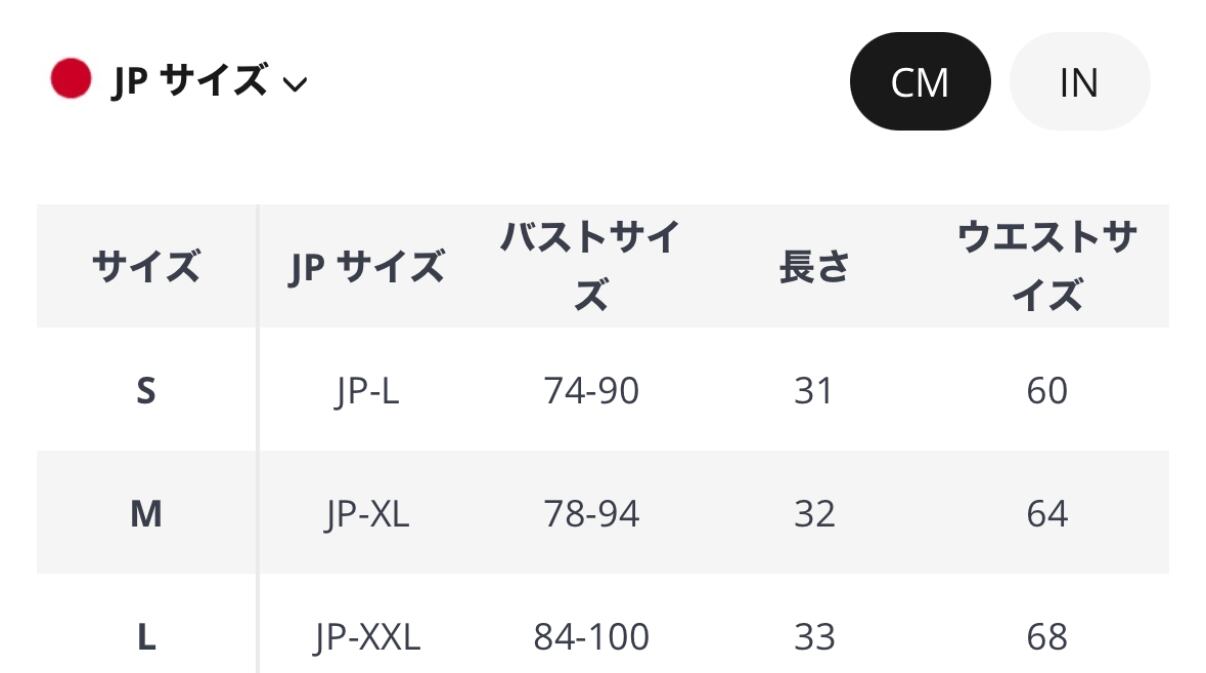The width and height of the screenshot is (1206, 673).
Task: Click the JP-L size cell
Action: pos(366,390)
